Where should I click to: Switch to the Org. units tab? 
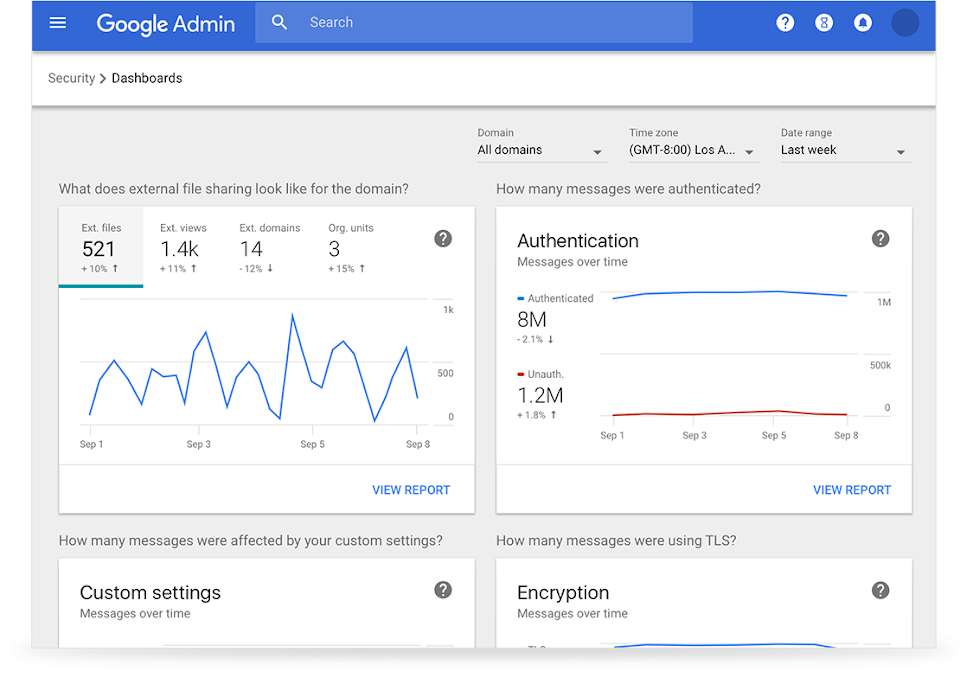[350, 247]
